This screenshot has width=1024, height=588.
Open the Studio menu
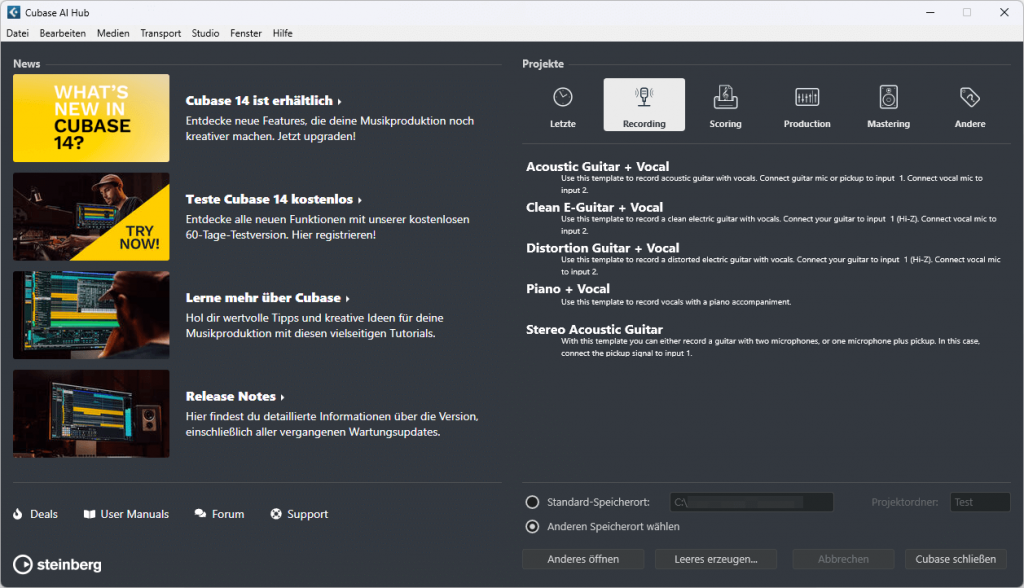pos(205,33)
